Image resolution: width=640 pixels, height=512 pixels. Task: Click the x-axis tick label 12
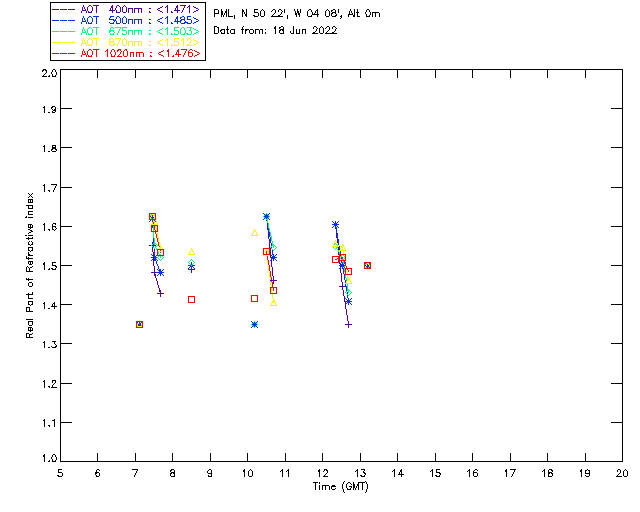(322, 474)
